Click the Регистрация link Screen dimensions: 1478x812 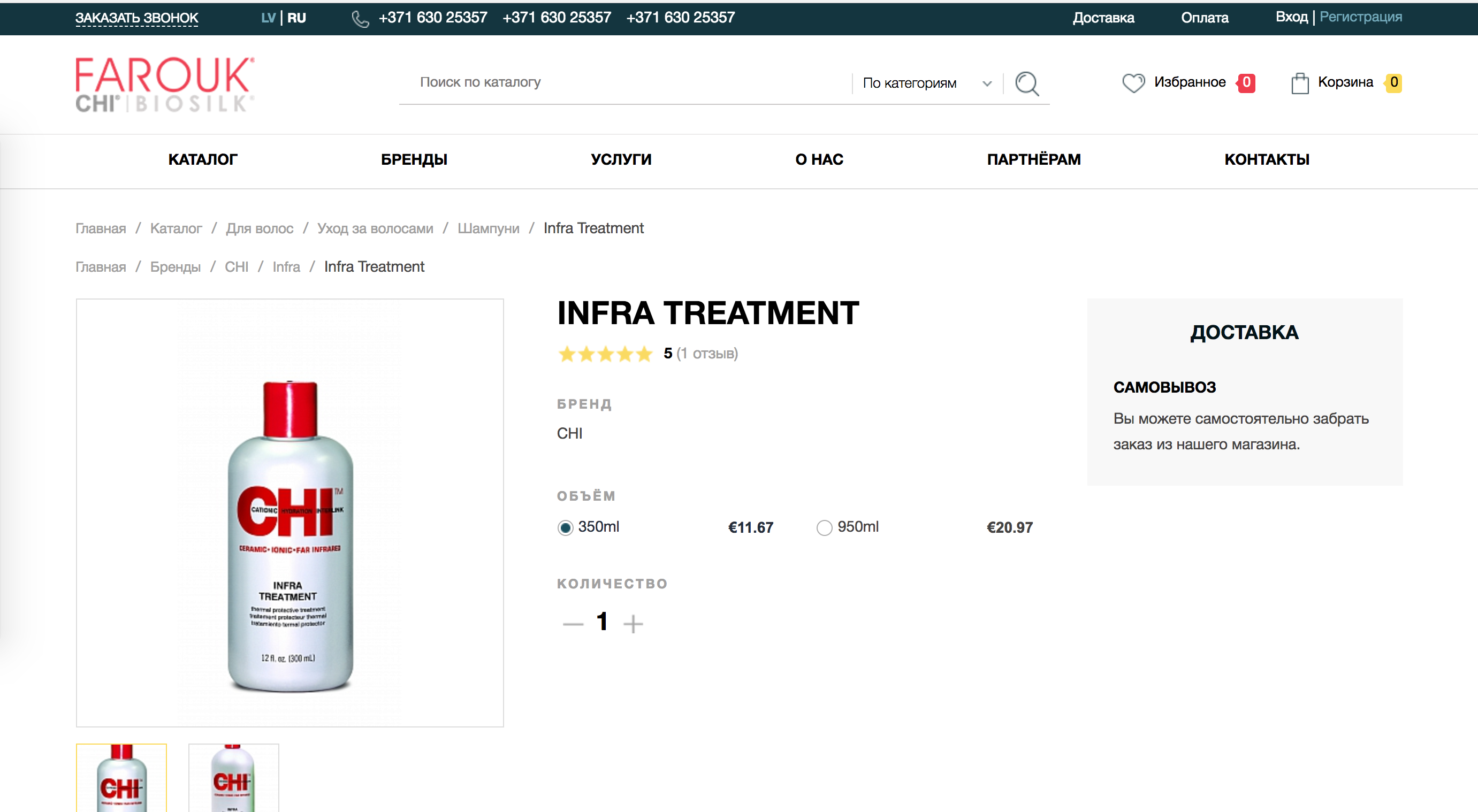tap(1360, 17)
